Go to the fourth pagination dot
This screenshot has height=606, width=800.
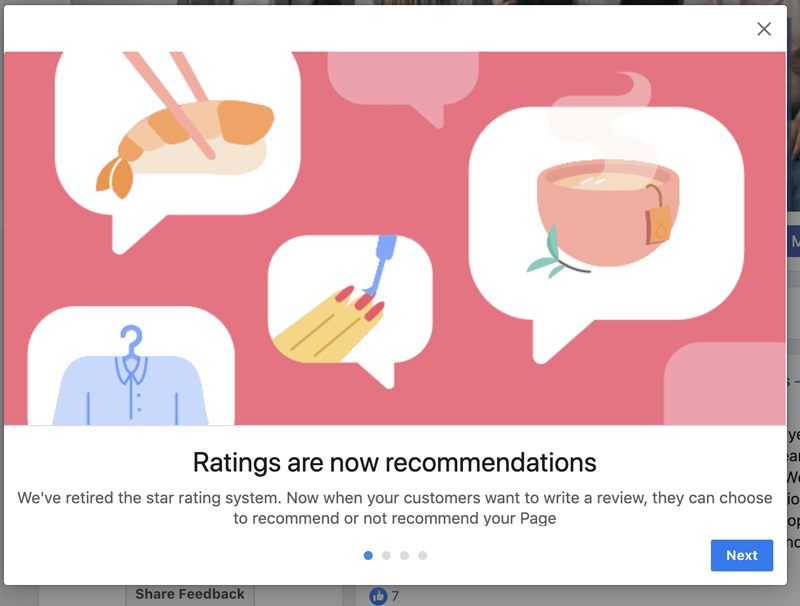[x=422, y=555]
